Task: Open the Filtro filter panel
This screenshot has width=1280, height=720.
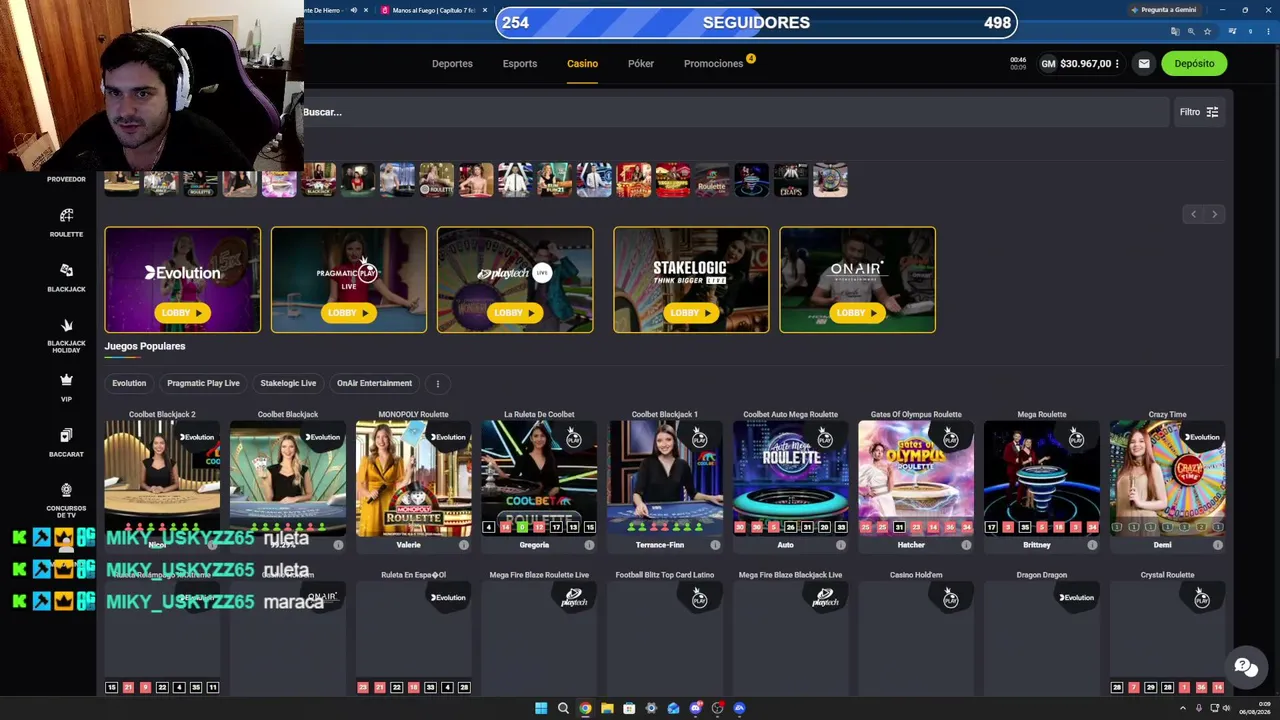Action: point(1199,112)
